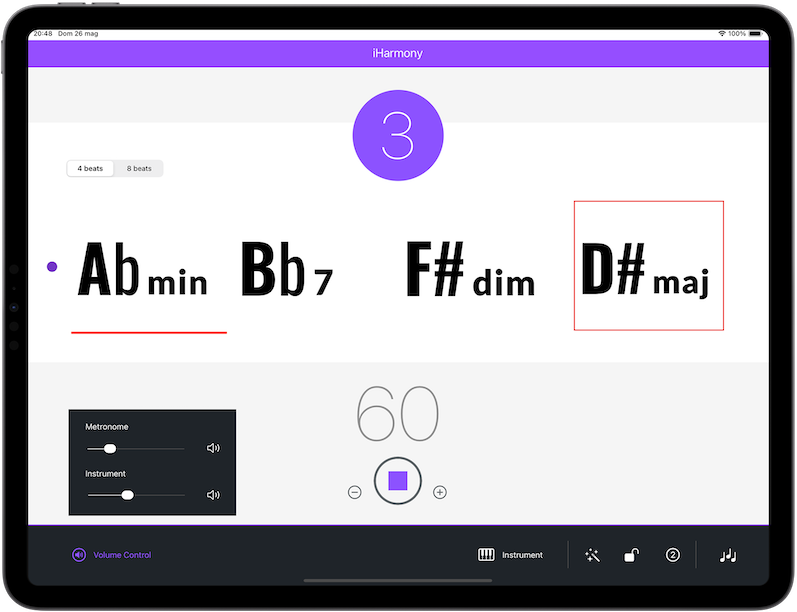Click the 60 tempo value
Viewport: 797px width, 612px height.
(x=397, y=413)
